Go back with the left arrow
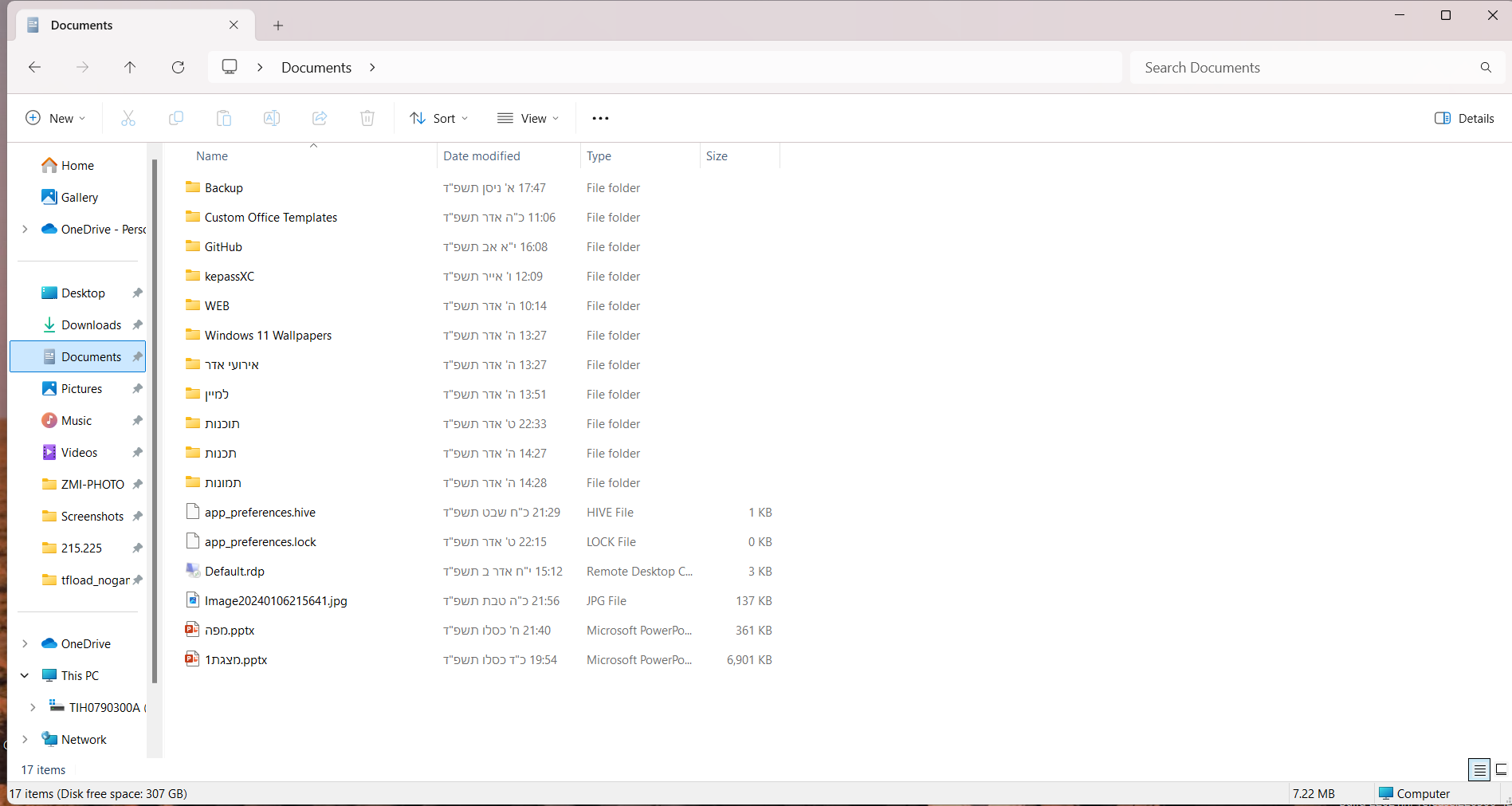Image resolution: width=1512 pixels, height=806 pixels. tap(34, 67)
